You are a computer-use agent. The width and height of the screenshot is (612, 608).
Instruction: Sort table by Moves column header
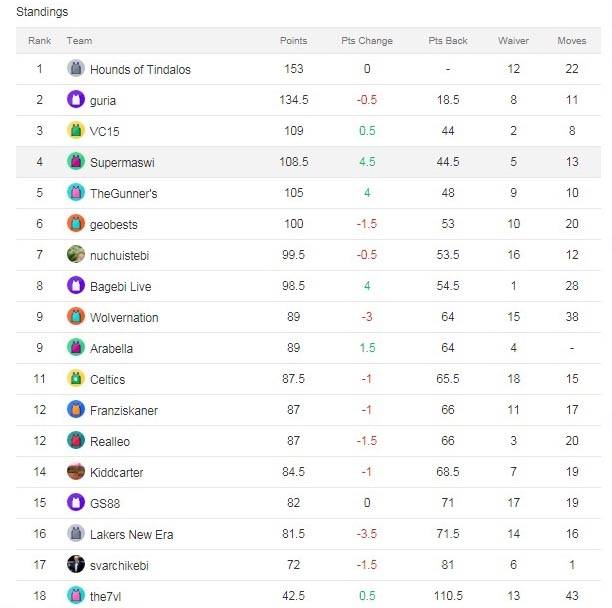tap(572, 41)
